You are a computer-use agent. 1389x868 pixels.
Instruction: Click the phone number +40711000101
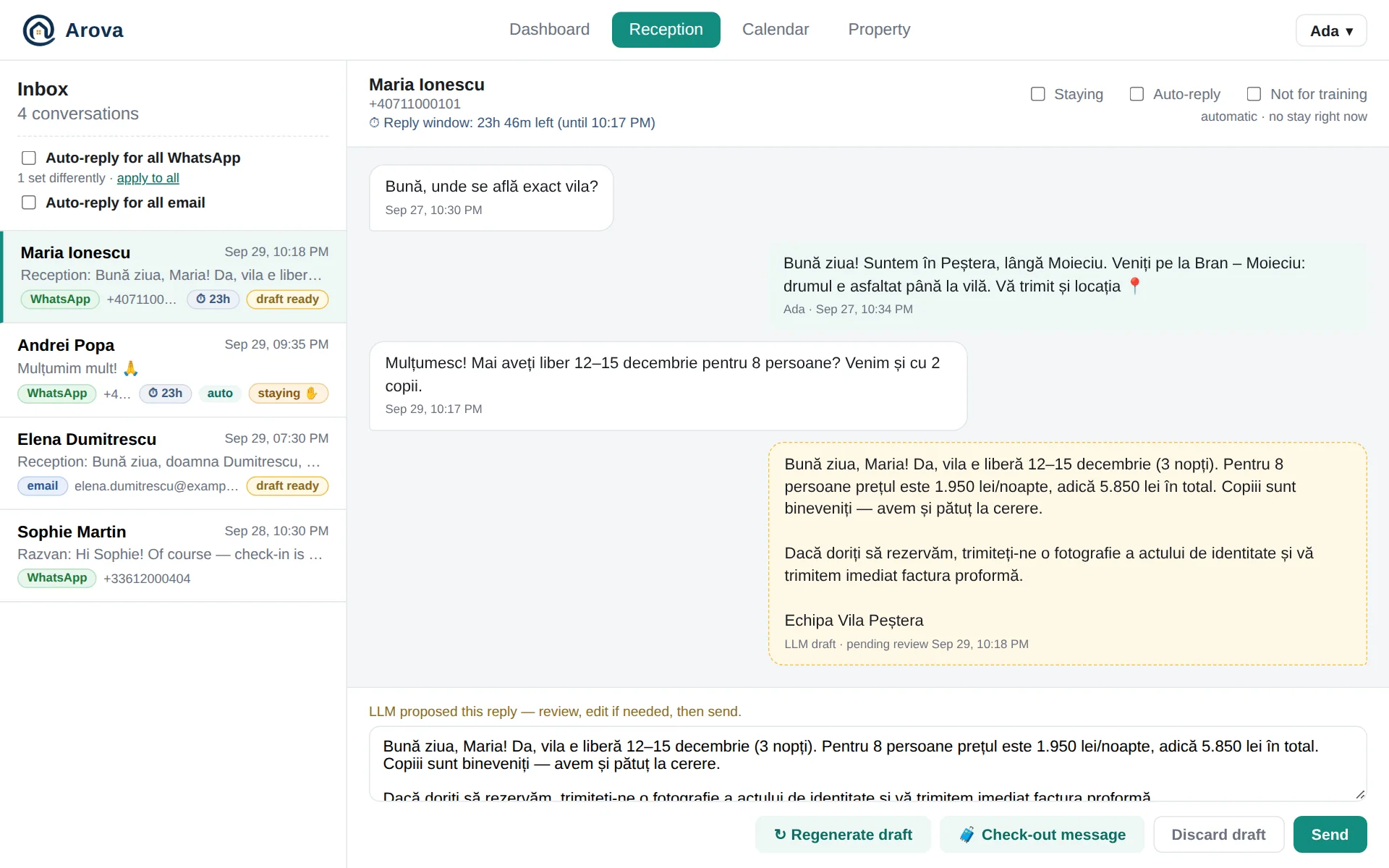click(415, 104)
